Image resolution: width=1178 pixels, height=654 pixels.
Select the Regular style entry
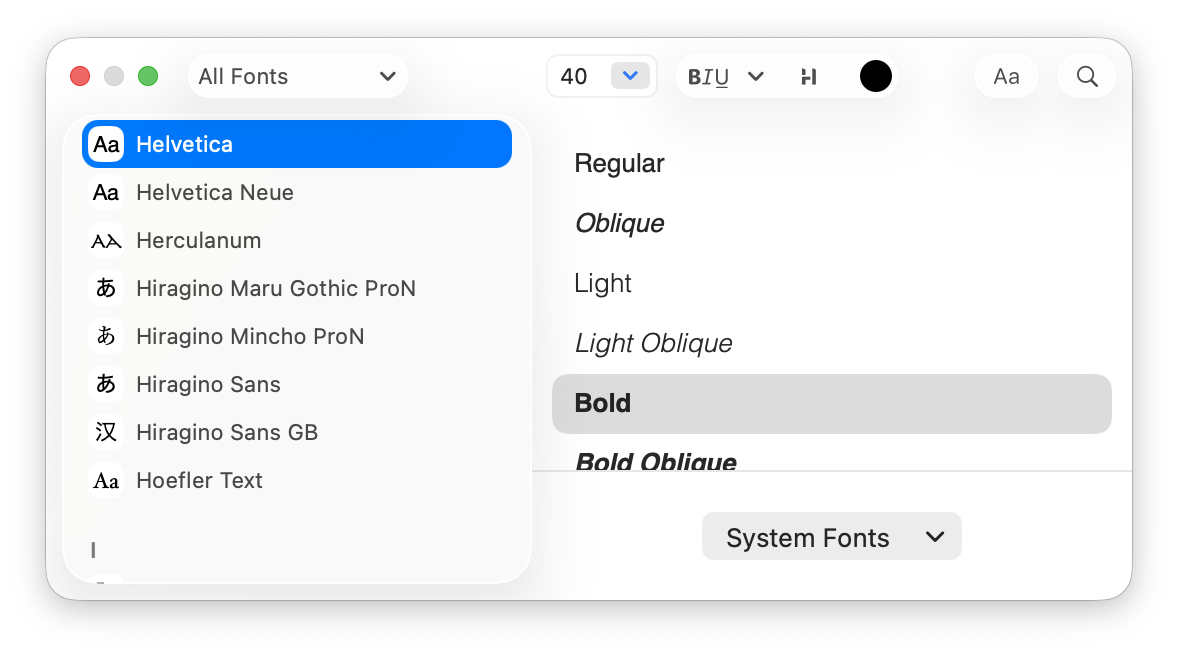coord(619,163)
